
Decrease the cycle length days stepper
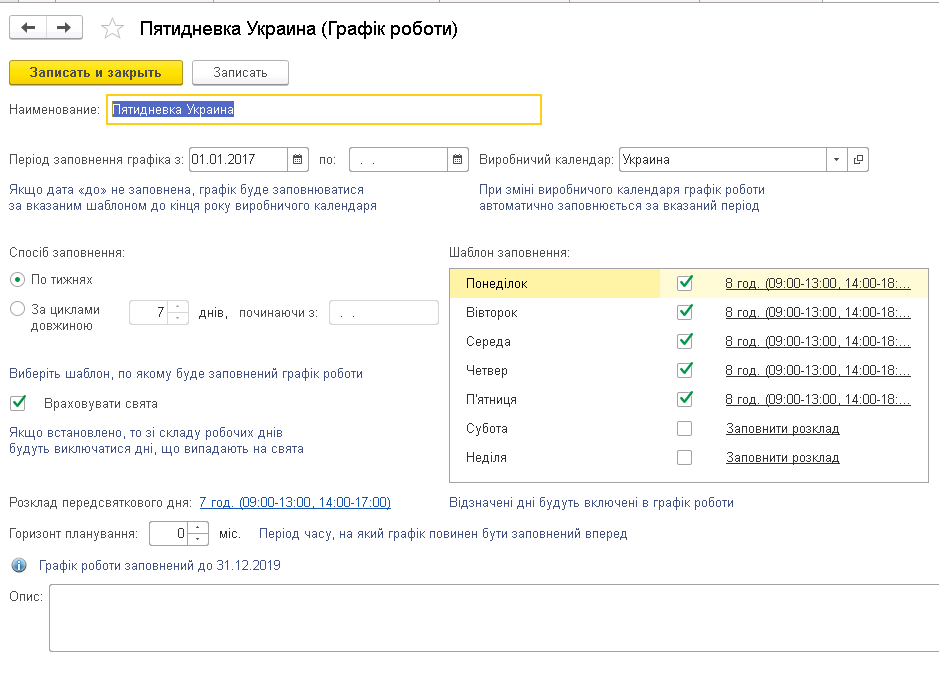click(178, 318)
